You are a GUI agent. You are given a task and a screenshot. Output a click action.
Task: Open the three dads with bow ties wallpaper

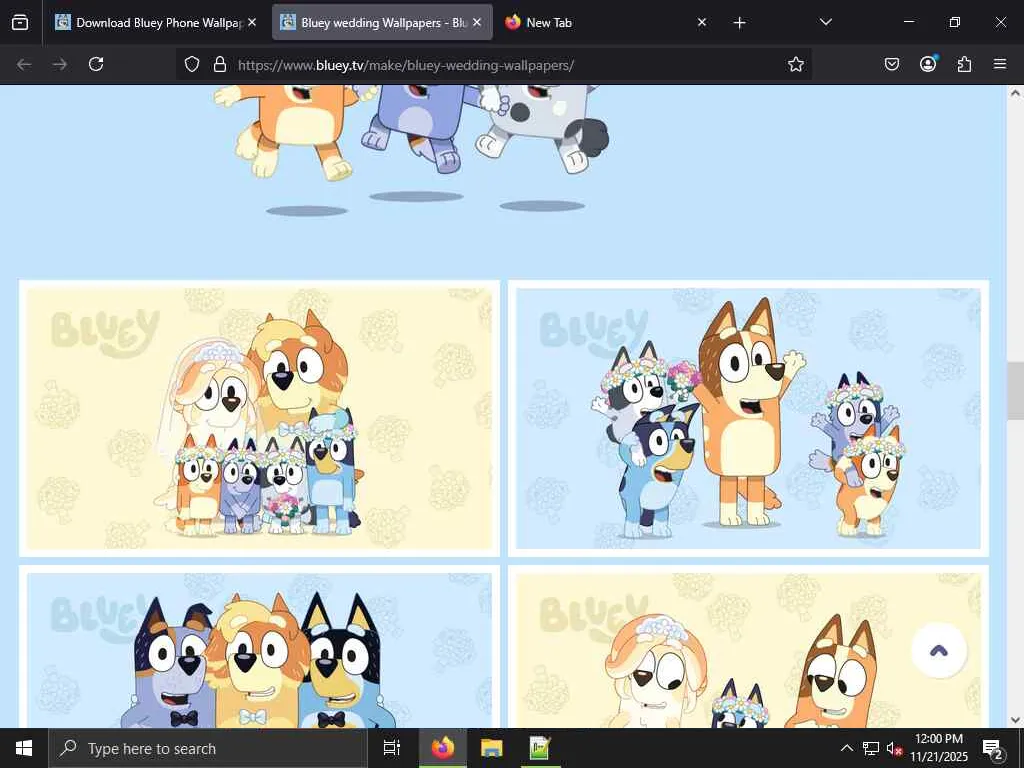259,647
